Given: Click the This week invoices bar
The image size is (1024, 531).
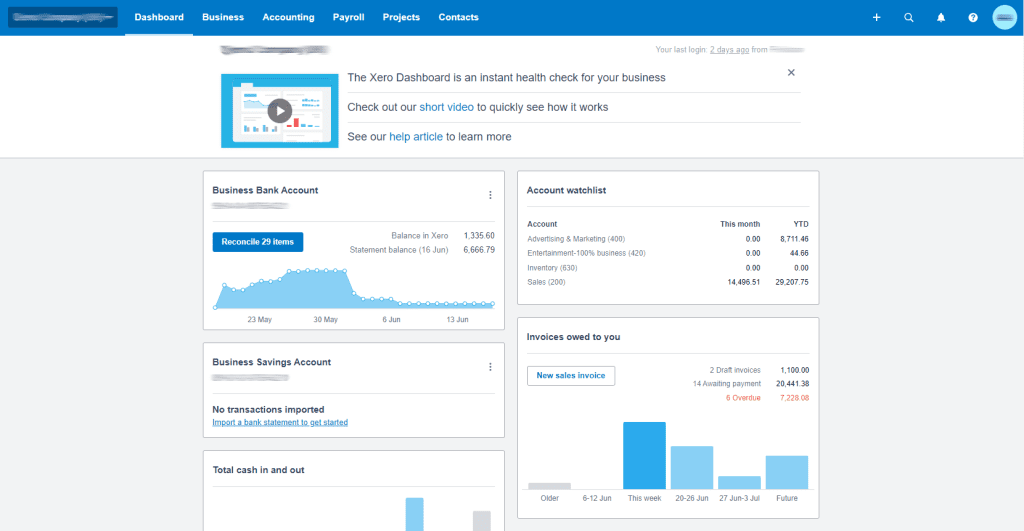Looking at the screenshot, I should 645,455.
